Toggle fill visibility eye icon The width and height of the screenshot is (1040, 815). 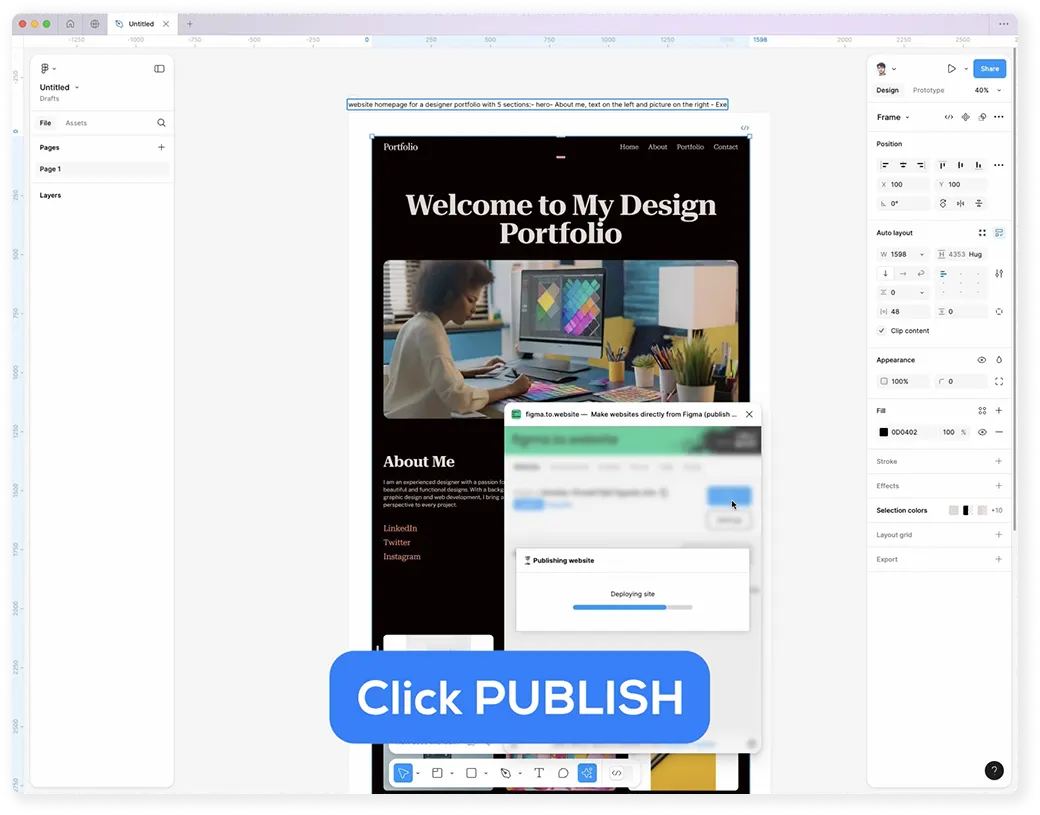pos(982,432)
